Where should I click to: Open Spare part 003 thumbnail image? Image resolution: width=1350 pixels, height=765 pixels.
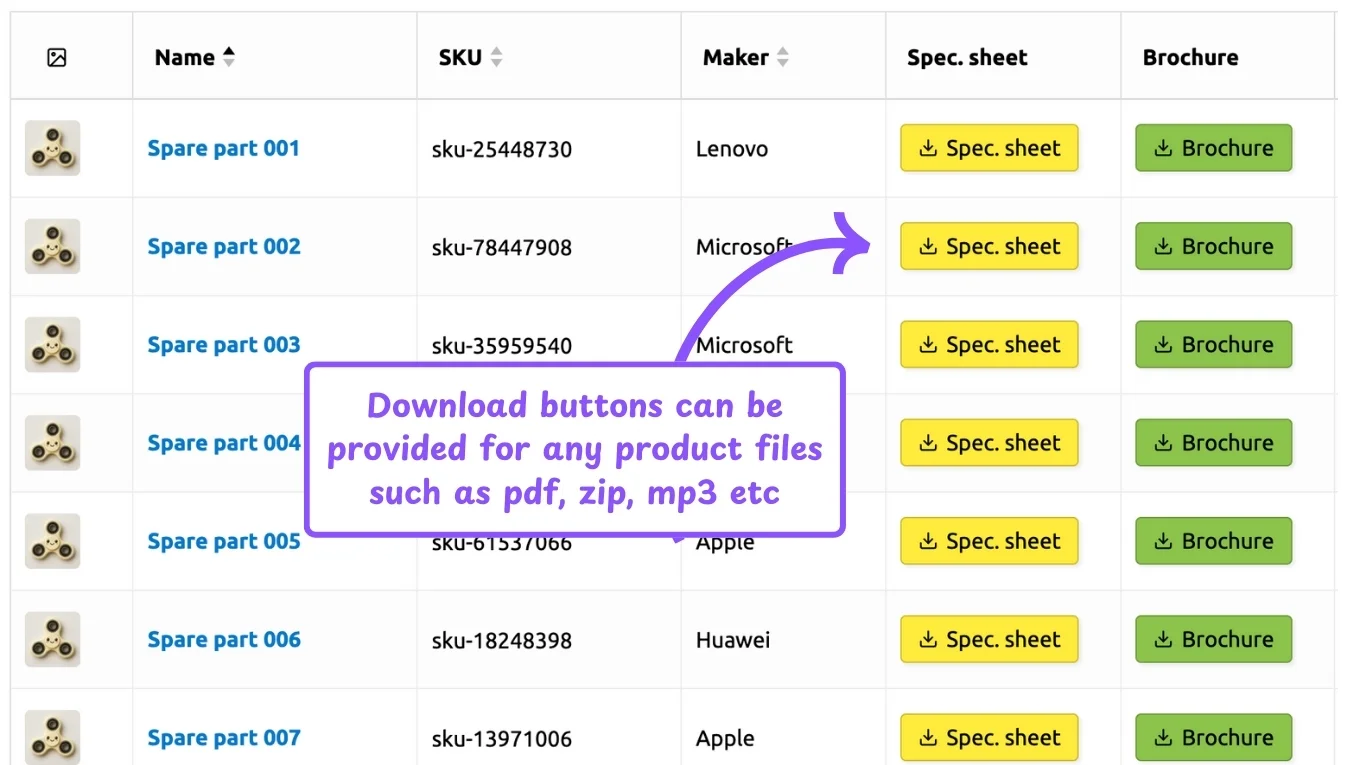click(x=52, y=345)
